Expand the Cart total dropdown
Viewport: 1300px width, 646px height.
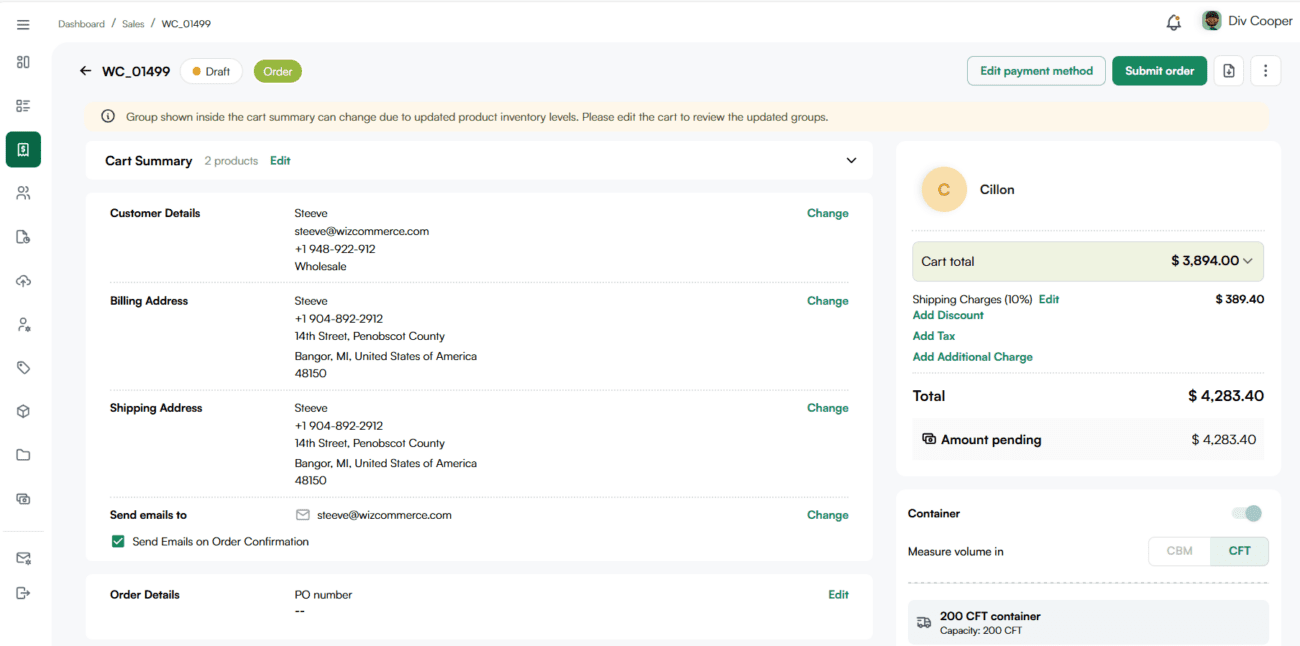1247,261
